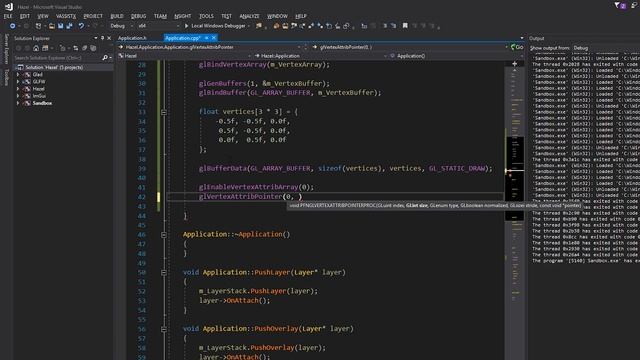Open the Solution Configurations Debug dropdown
Viewport: 640px width, 360px height.
tap(122, 26)
